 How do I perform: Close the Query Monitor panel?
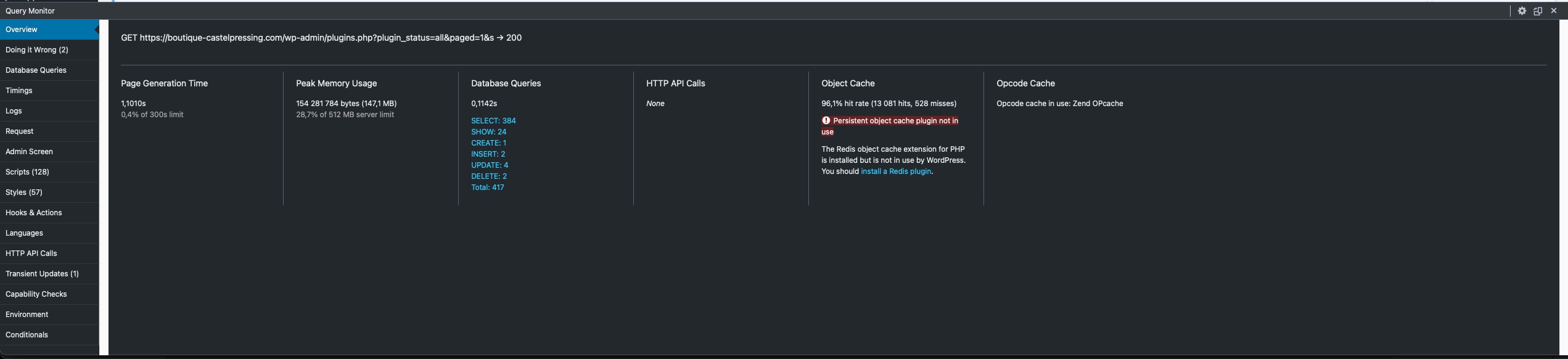(1553, 10)
